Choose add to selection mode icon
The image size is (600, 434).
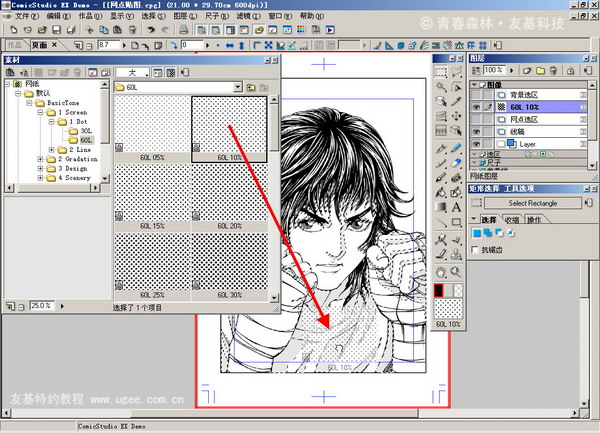488,233
